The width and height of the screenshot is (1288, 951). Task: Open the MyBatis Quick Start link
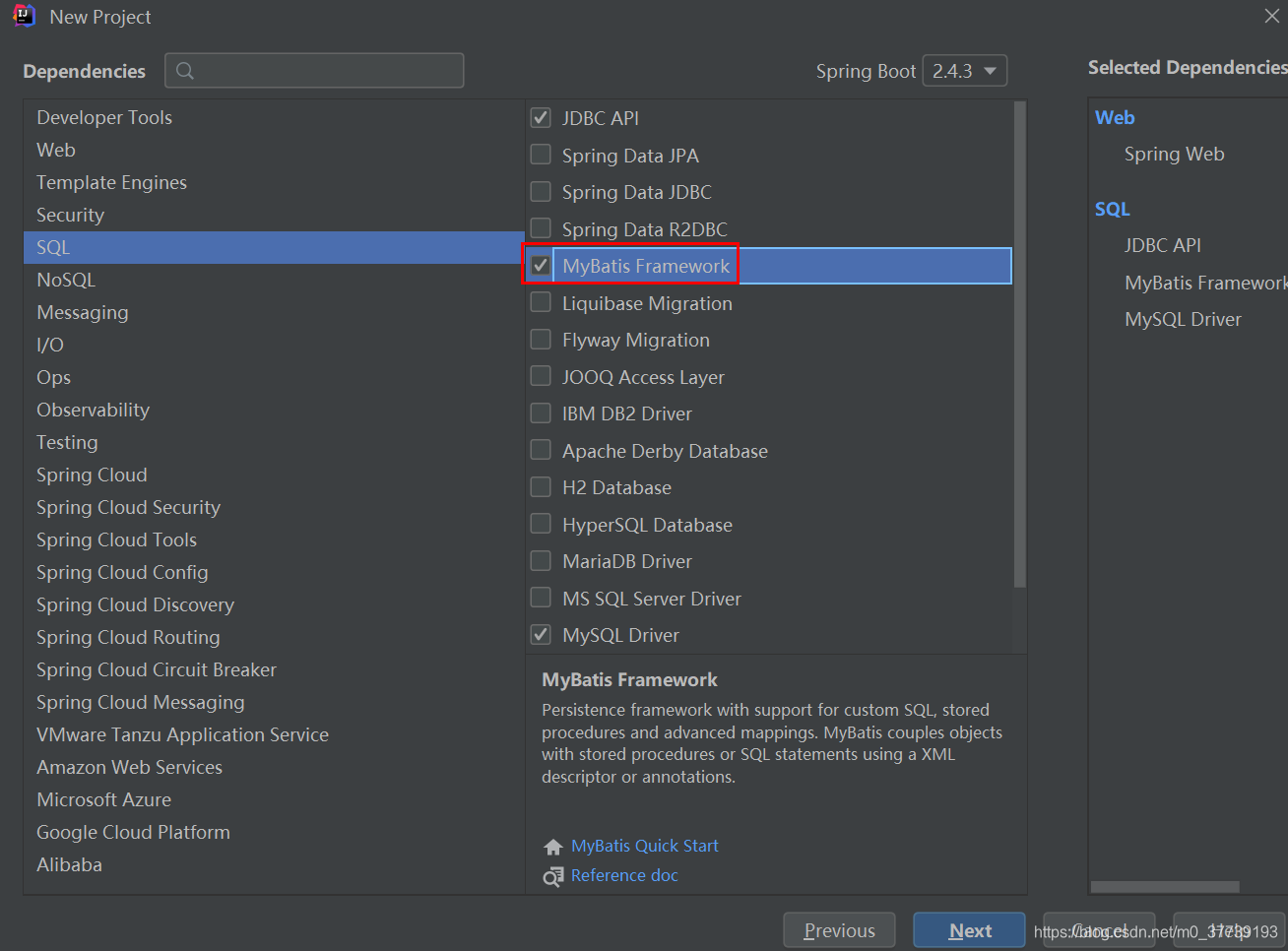click(645, 846)
